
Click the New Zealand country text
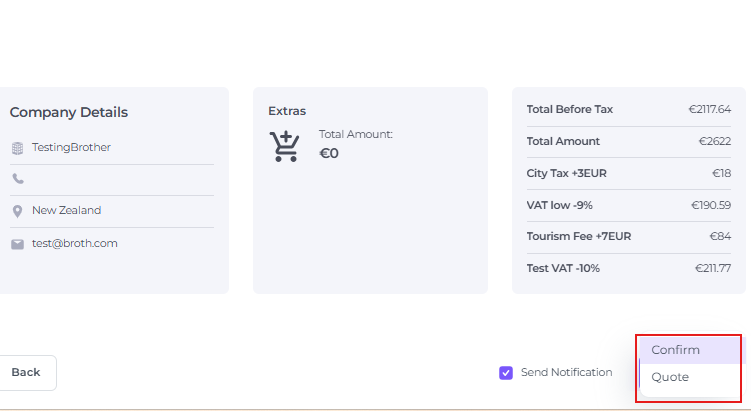(x=66, y=211)
